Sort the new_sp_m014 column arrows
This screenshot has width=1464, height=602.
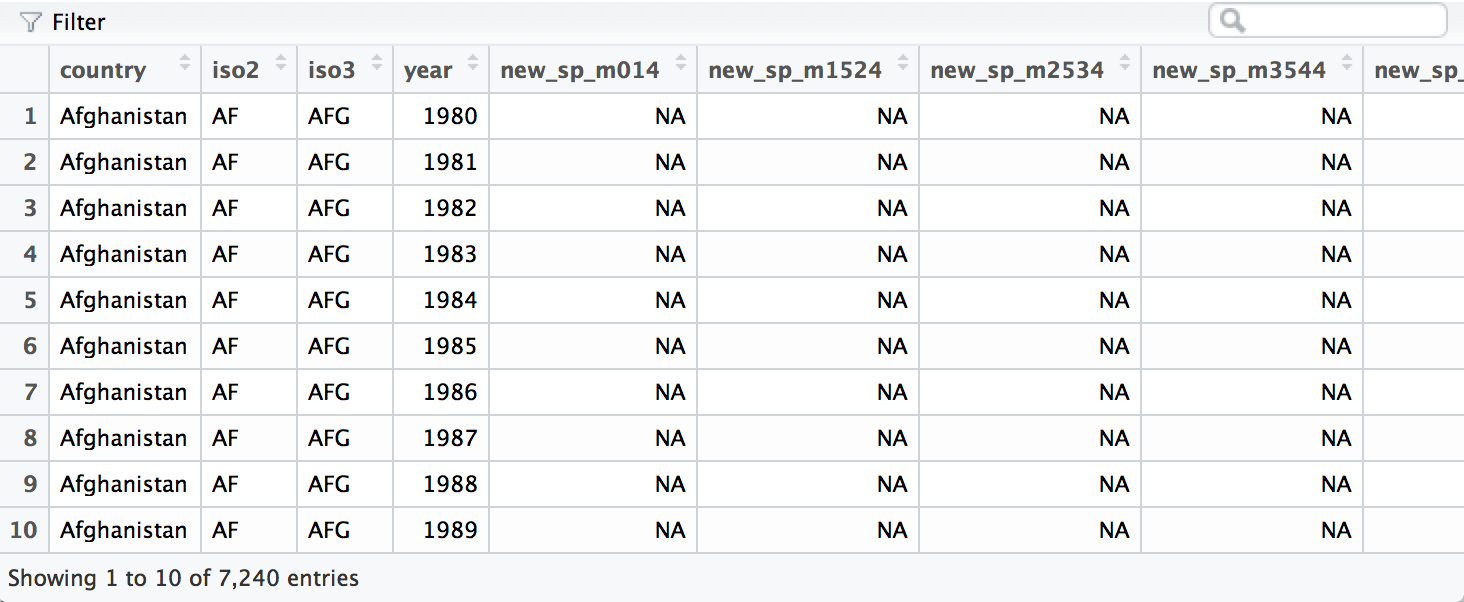point(681,64)
